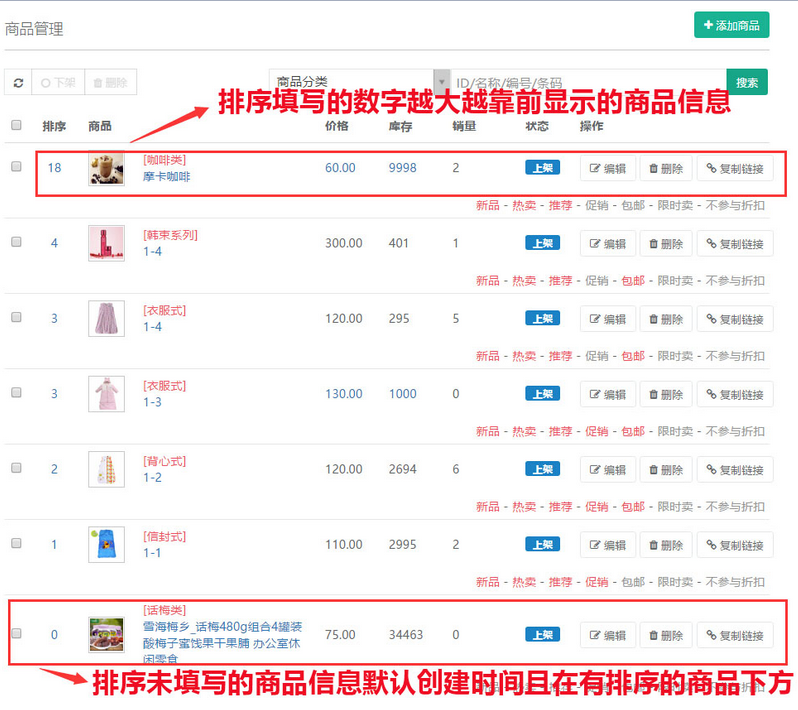The image size is (798, 710).
Task: Click the 删除 batch toolbar button
Action: pos(110,83)
